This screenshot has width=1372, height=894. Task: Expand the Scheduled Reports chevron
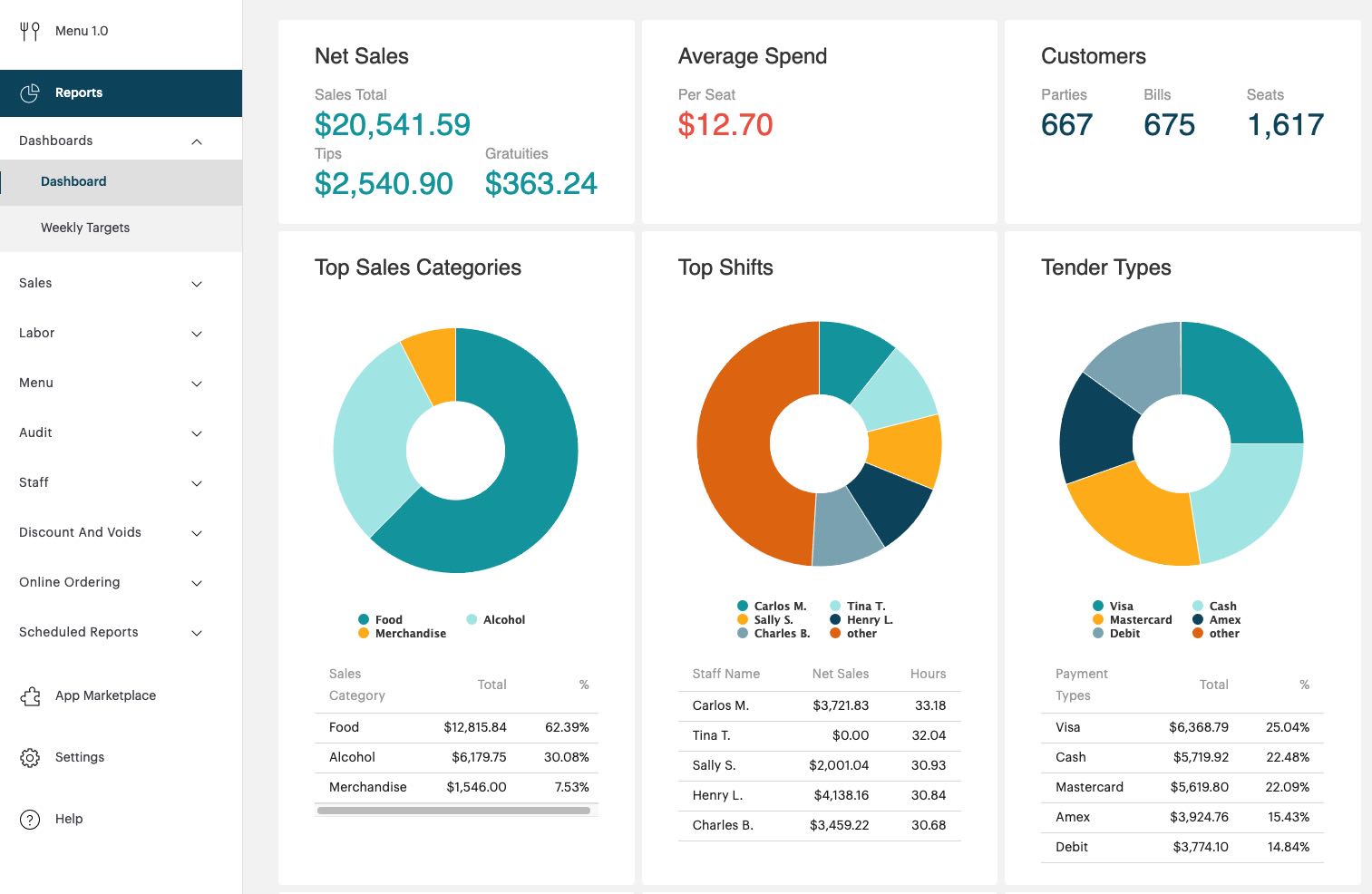(197, 633)
